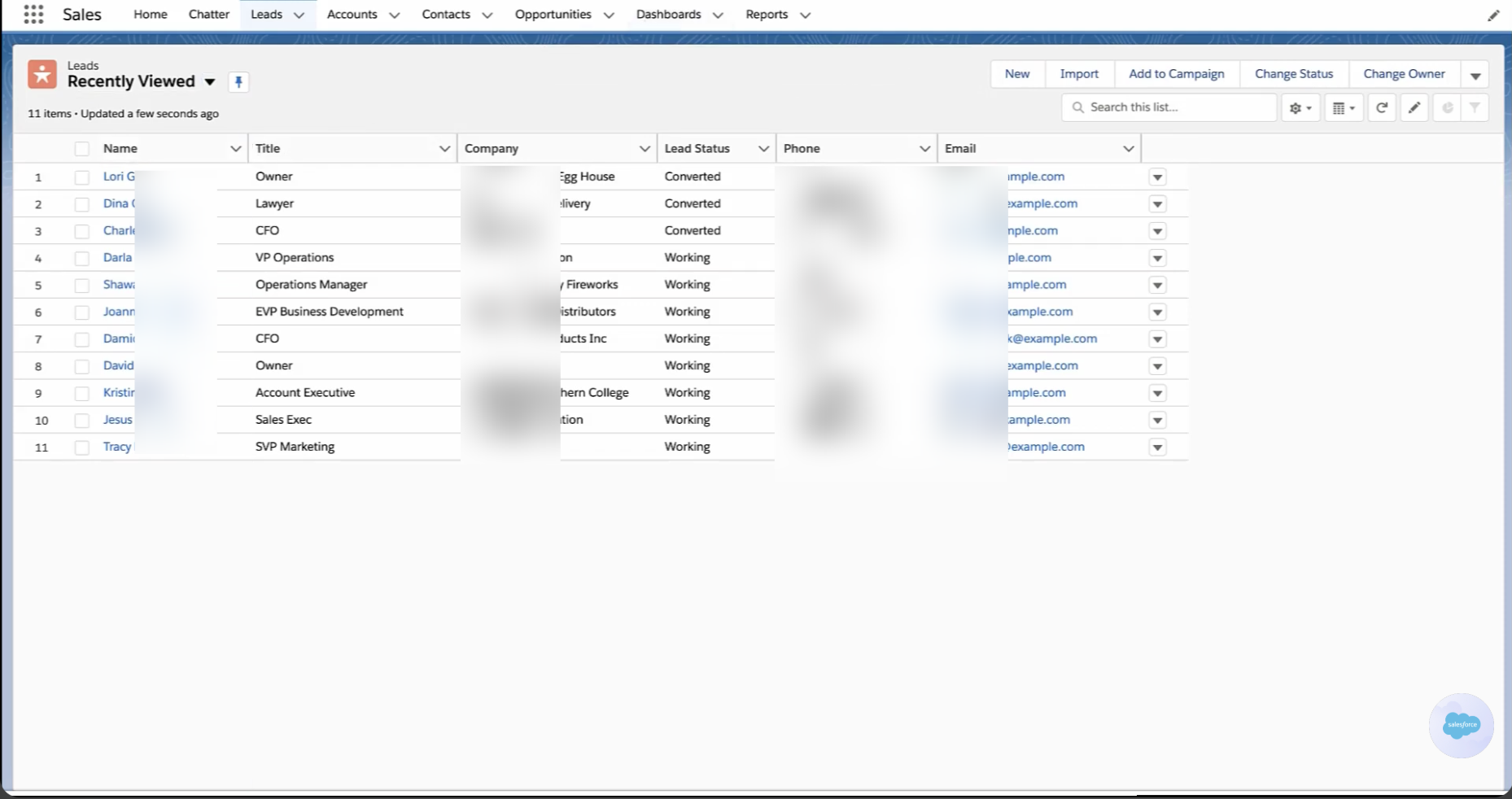Open the Salesforce assistant bubble
The height and width of the screenshot is (799, 1512).
(x=1461, y=725)
